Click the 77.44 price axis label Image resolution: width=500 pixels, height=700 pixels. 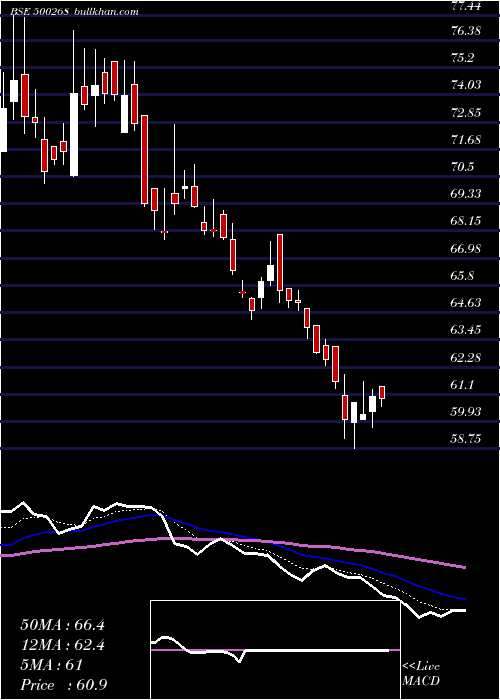(466, 6)
